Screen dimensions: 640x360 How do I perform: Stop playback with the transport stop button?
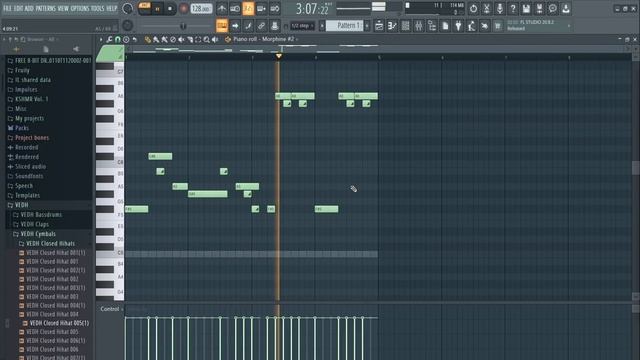(170, 9)
